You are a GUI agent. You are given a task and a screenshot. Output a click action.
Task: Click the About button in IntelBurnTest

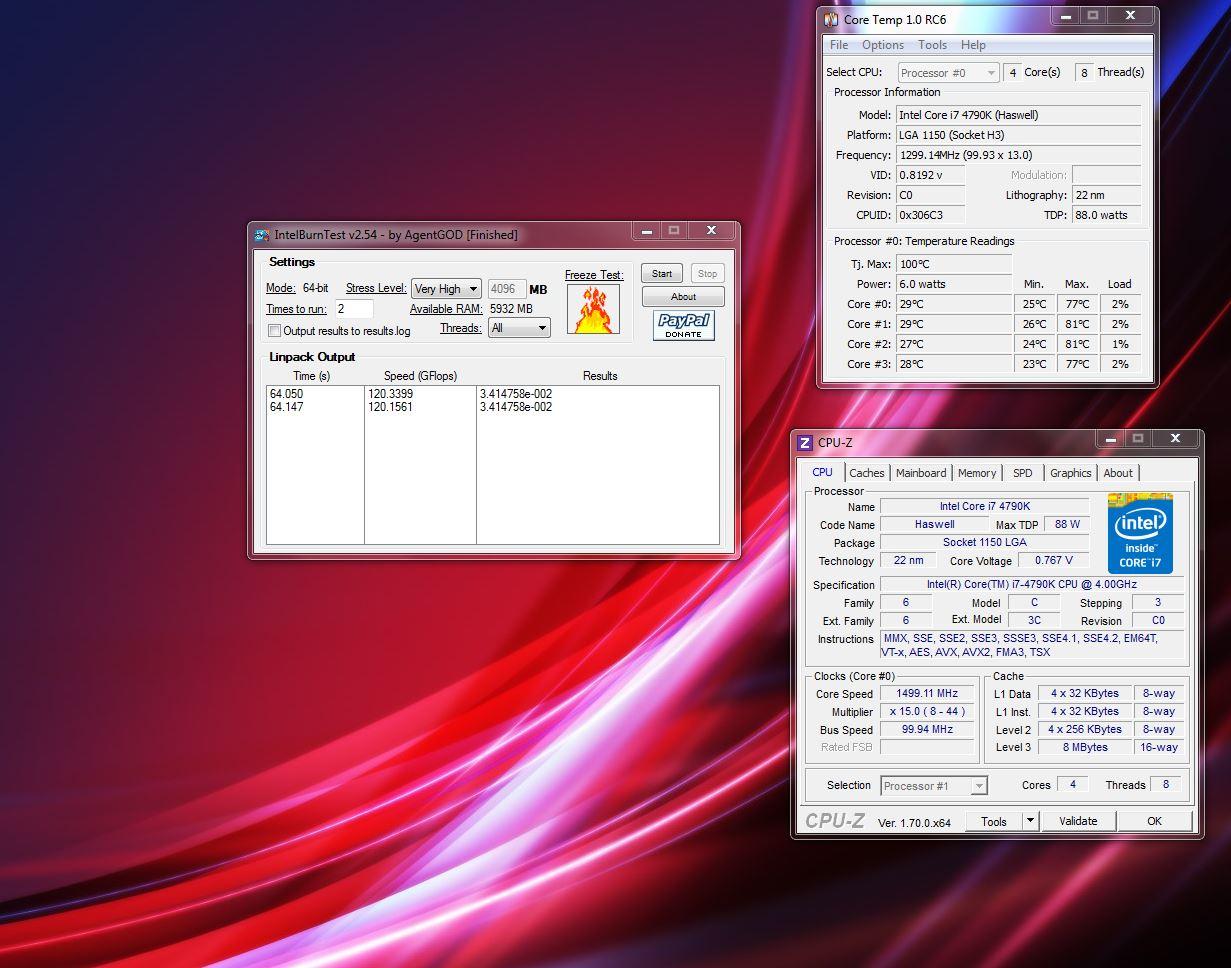(x=683, y=297)
